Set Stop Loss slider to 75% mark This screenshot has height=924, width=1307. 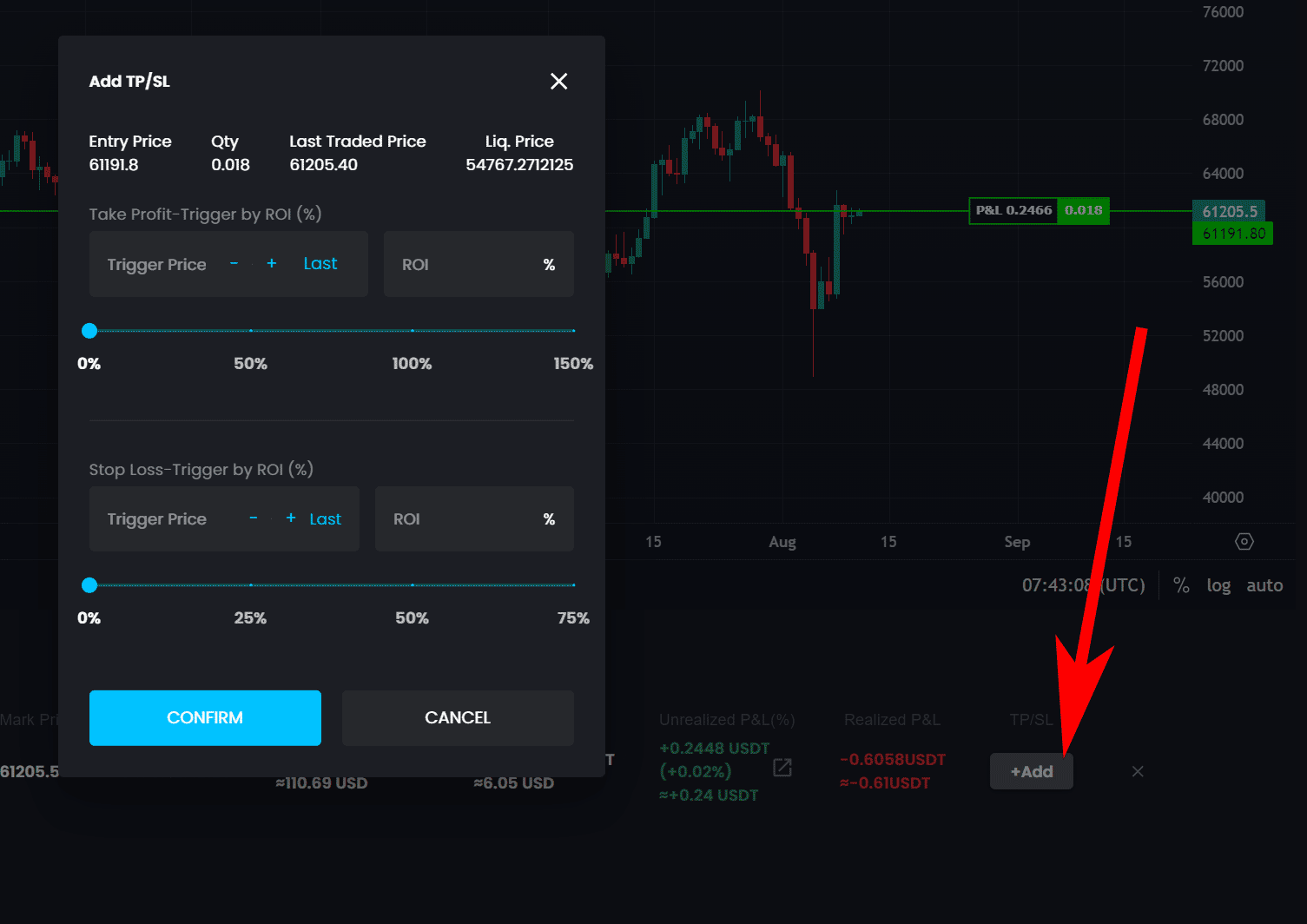point(573,585)
